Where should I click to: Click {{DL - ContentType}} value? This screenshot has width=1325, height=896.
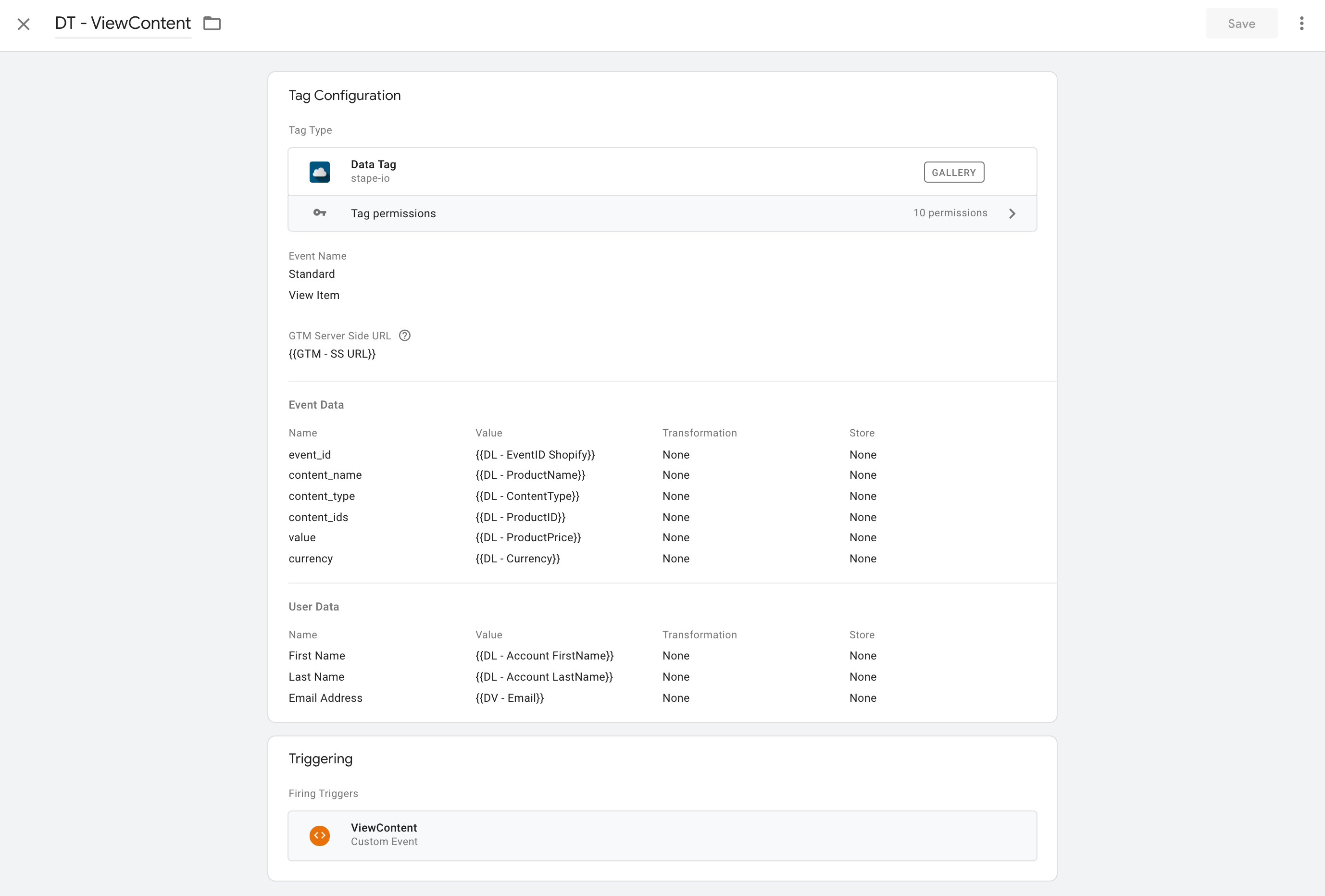(x=527, y=496)
